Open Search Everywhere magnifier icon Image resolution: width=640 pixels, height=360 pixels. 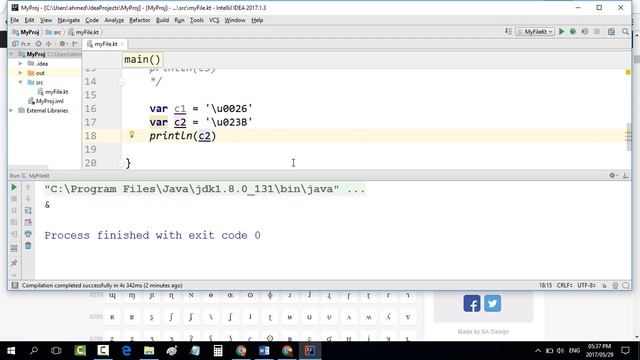[x=625, y=31]
